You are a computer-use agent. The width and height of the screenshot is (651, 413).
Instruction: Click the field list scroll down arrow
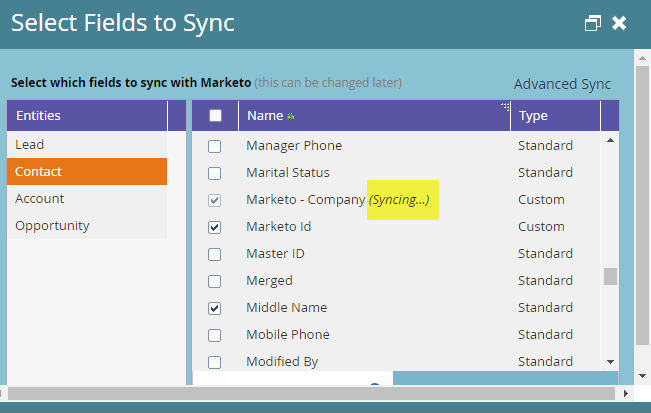pos(610,362)
